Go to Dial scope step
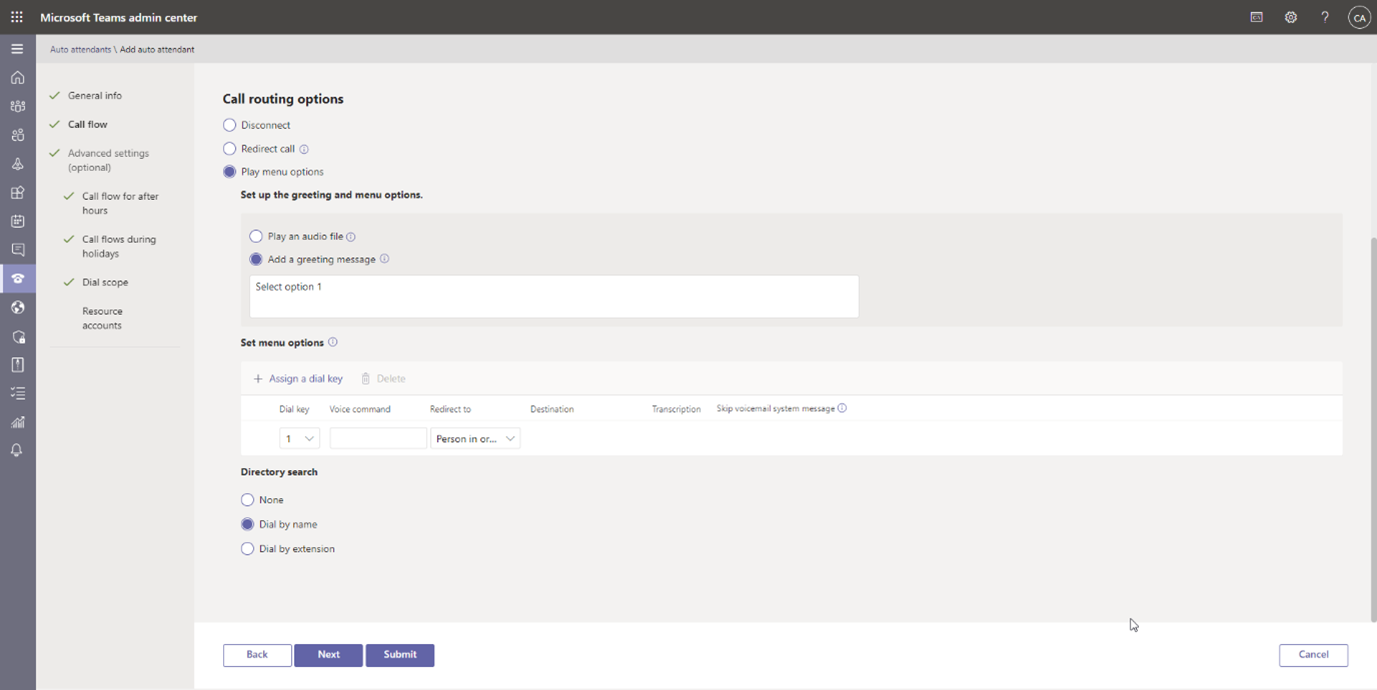This screenshot has height=690, width=1377. pos(105,283)
